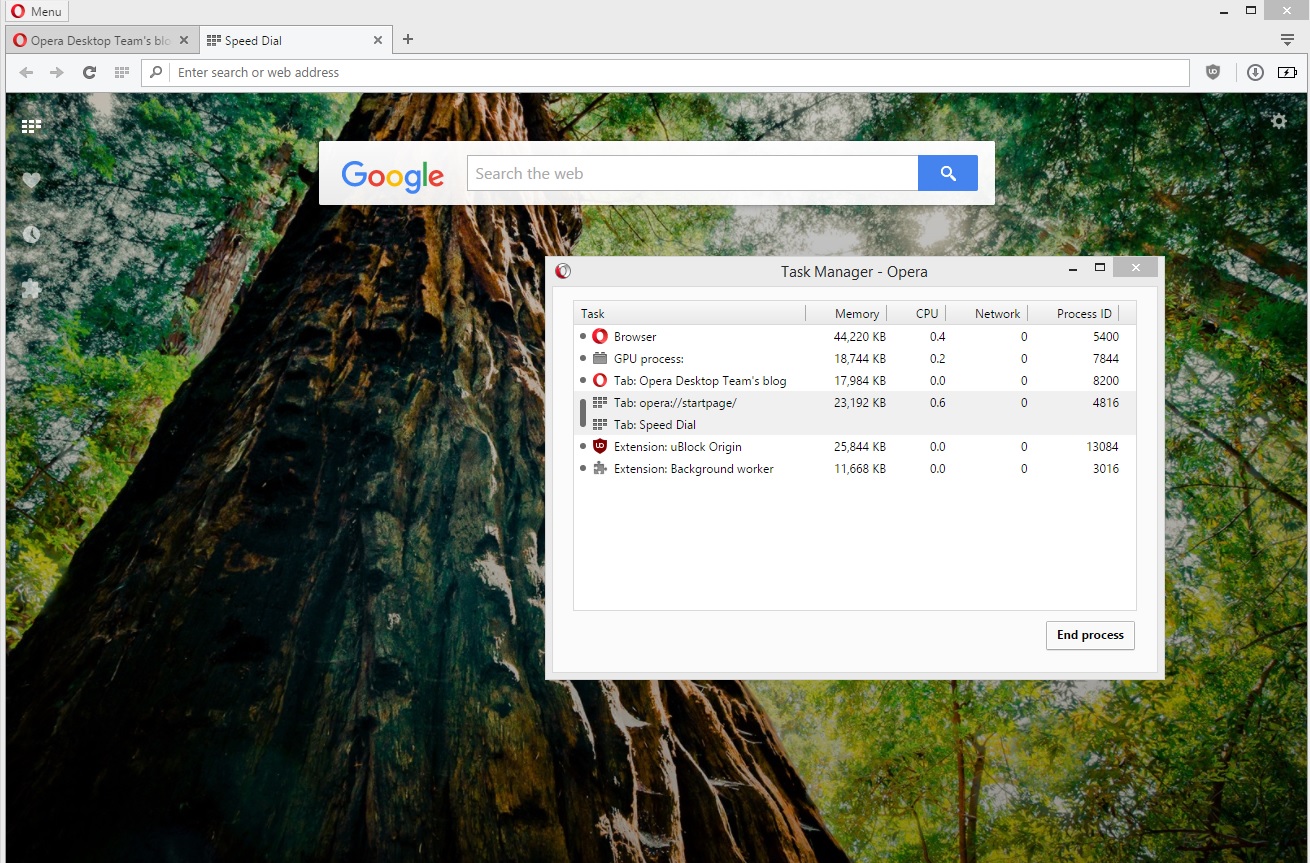Select Extension: Background worker task
Viewport: 1310px width, 863px height.
pyautogui.click(x=854, y=469)
